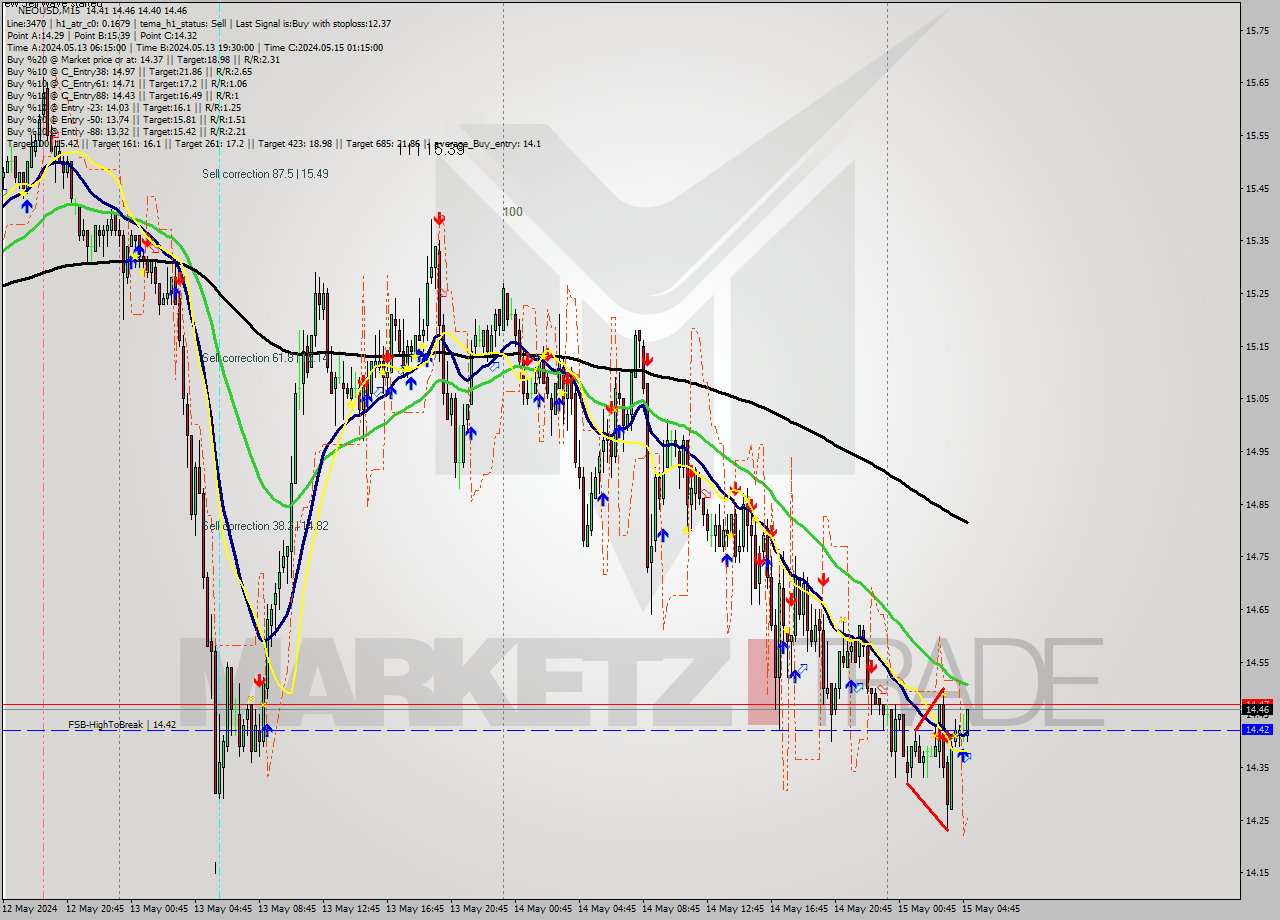Click the 15.25 price axis label
This screenshot has width=1280, height=920.
[1257, 293]
